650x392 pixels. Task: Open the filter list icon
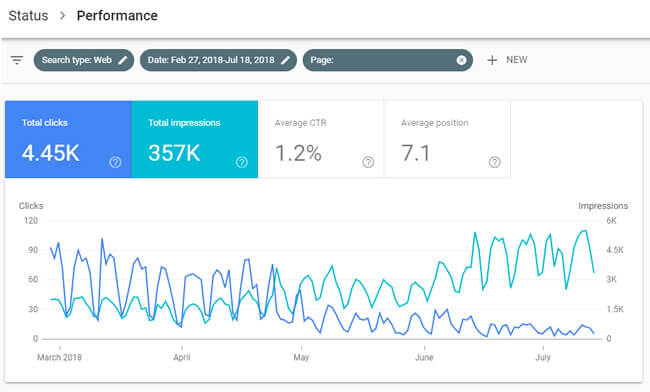17,60
